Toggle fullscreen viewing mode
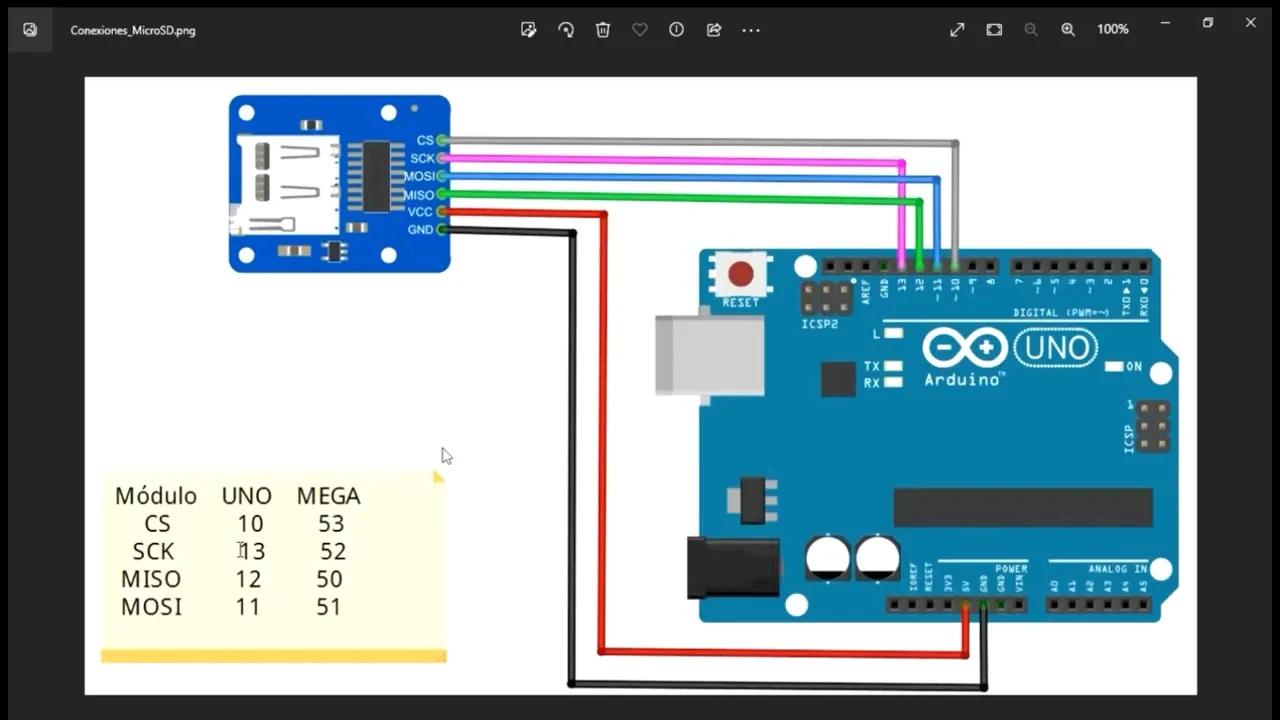Viewport: 1280px width, 720px height. [956, 30]
